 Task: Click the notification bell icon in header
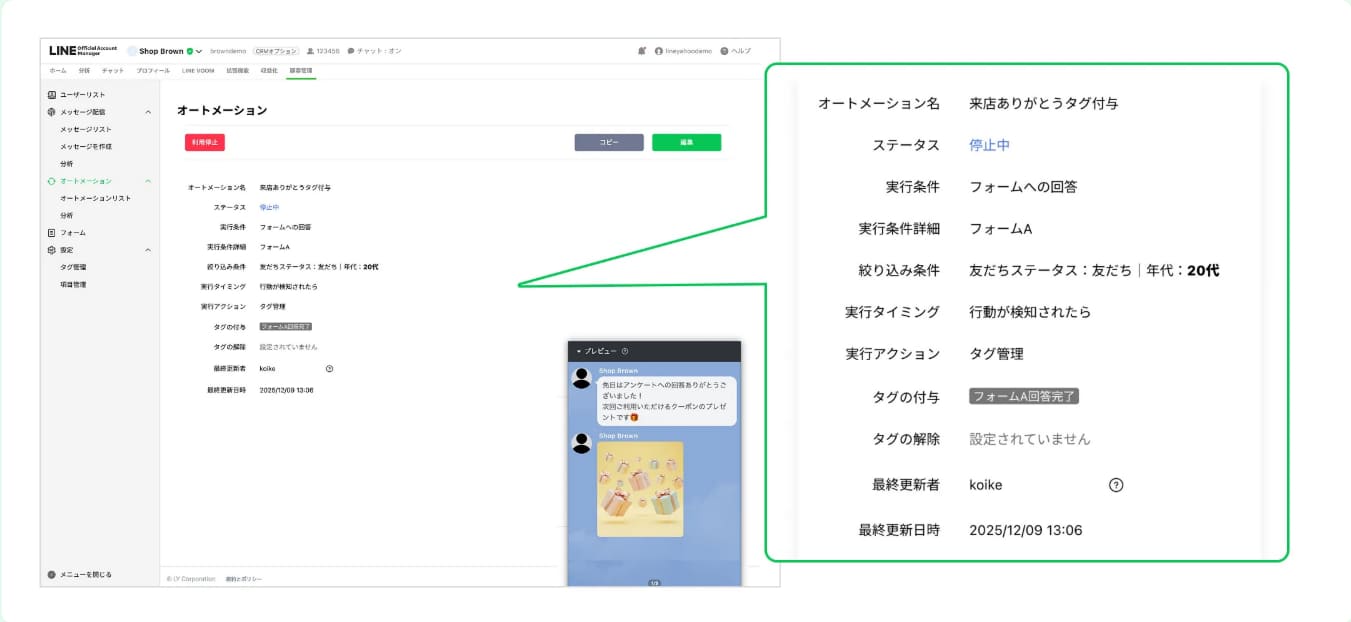tap(641, 51)
